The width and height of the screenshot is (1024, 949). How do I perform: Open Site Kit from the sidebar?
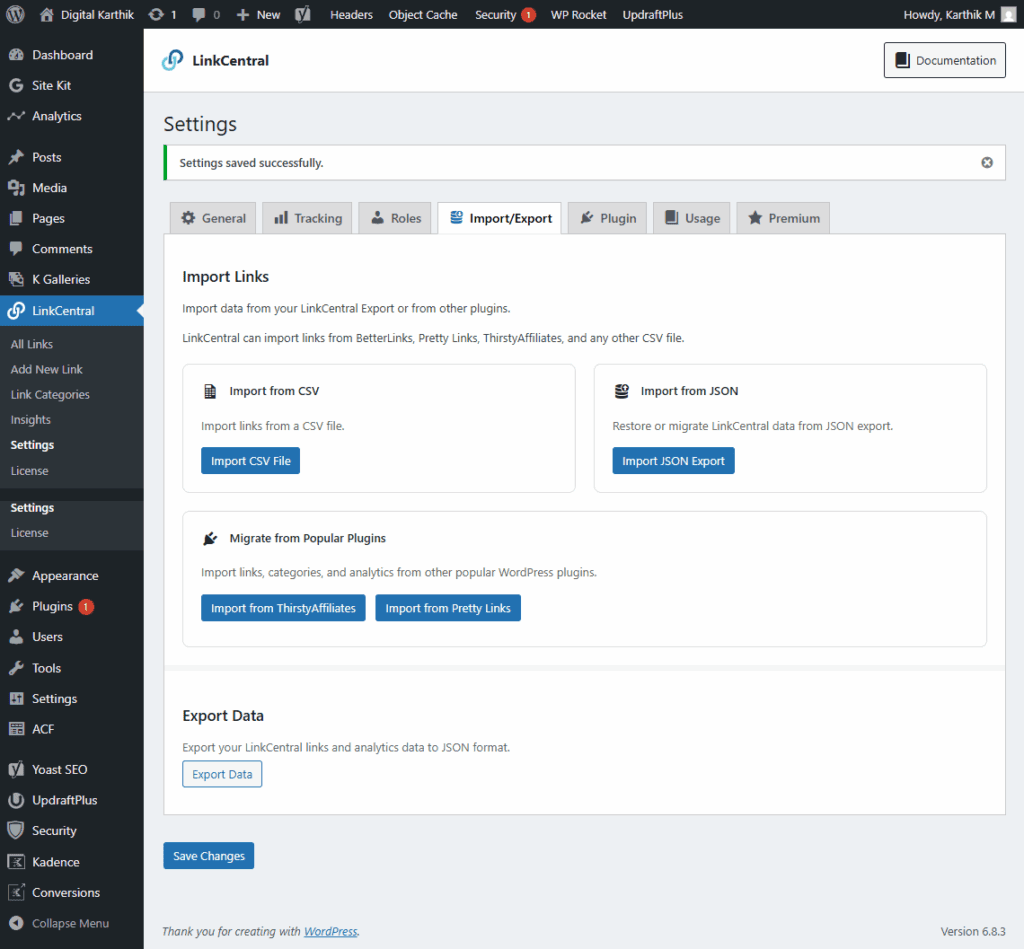51,86
